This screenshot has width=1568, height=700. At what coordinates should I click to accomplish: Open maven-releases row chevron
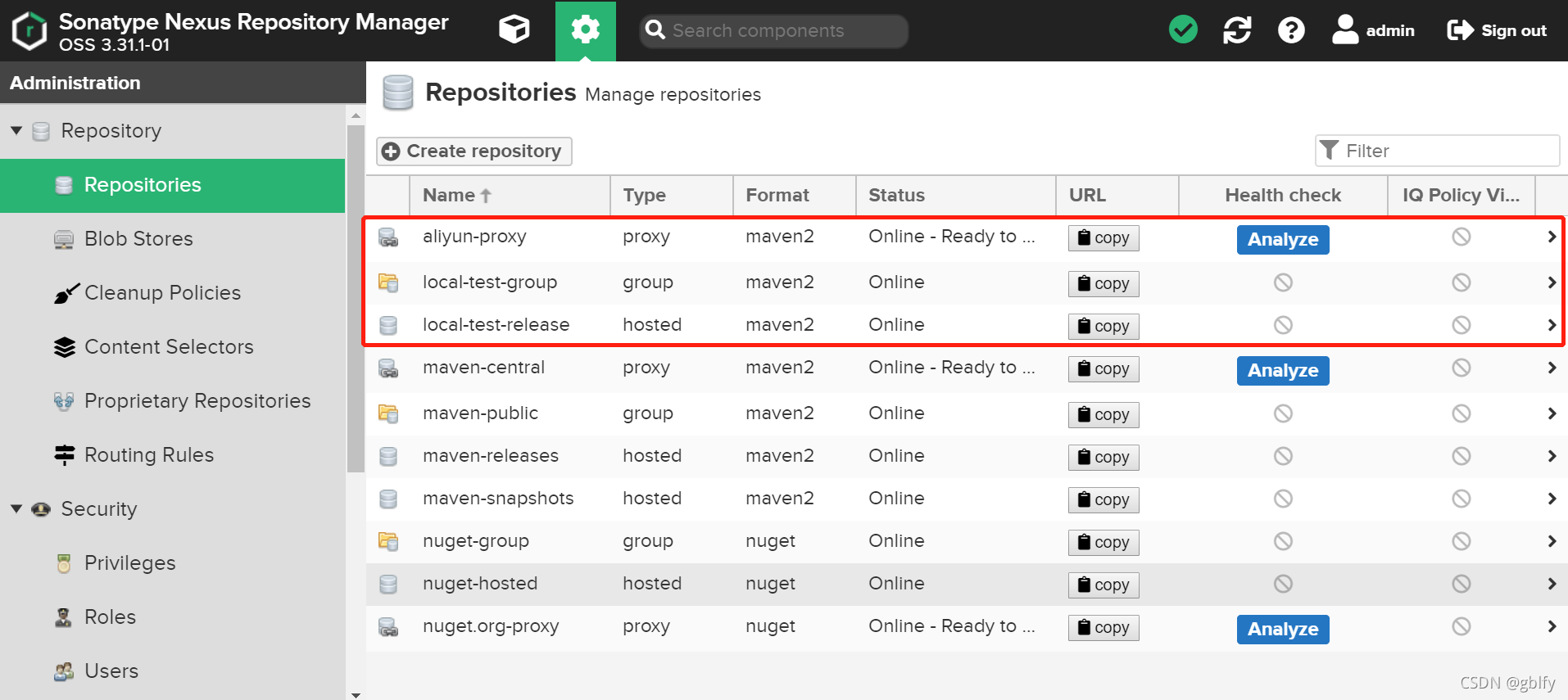pos(1552,456)
